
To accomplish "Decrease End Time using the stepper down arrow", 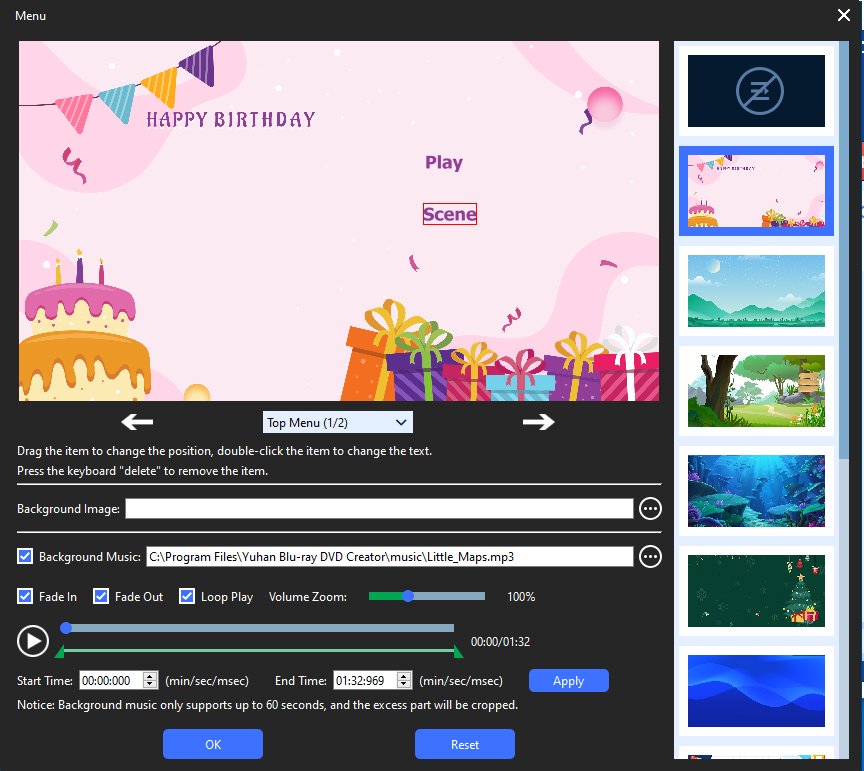I will [x=404, y=685].
